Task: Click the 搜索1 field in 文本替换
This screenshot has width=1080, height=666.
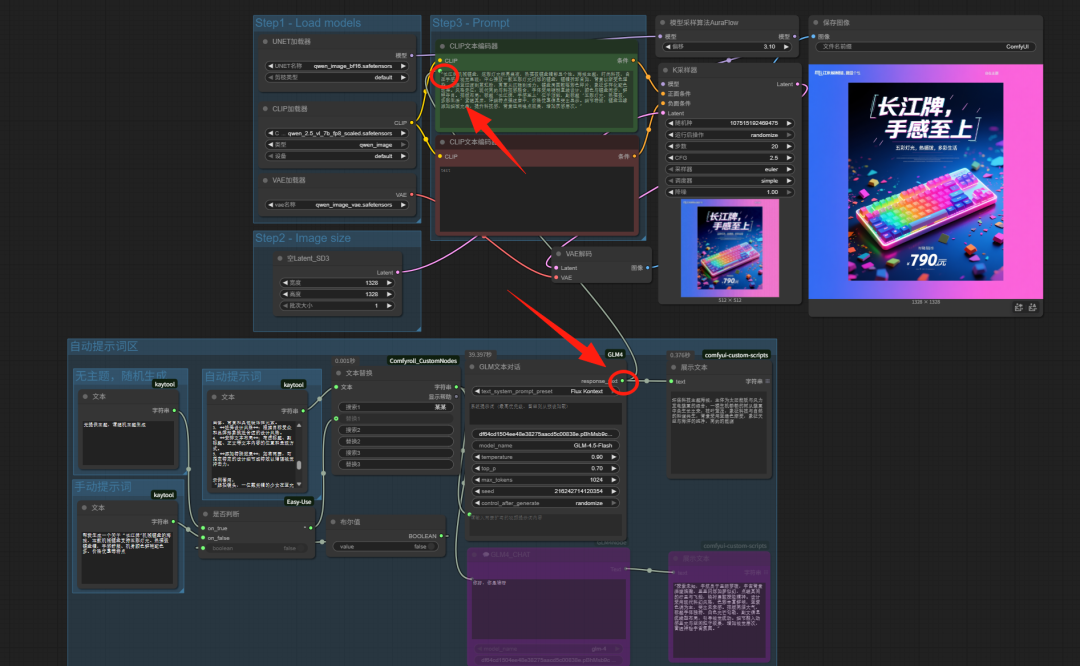Action: [395, 407]
